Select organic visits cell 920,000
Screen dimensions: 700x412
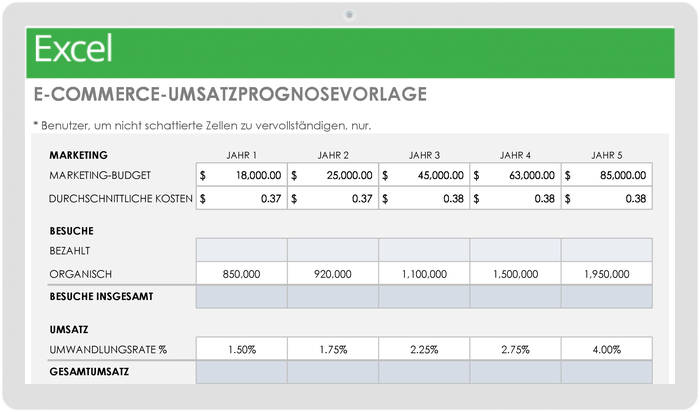point(333,274)
